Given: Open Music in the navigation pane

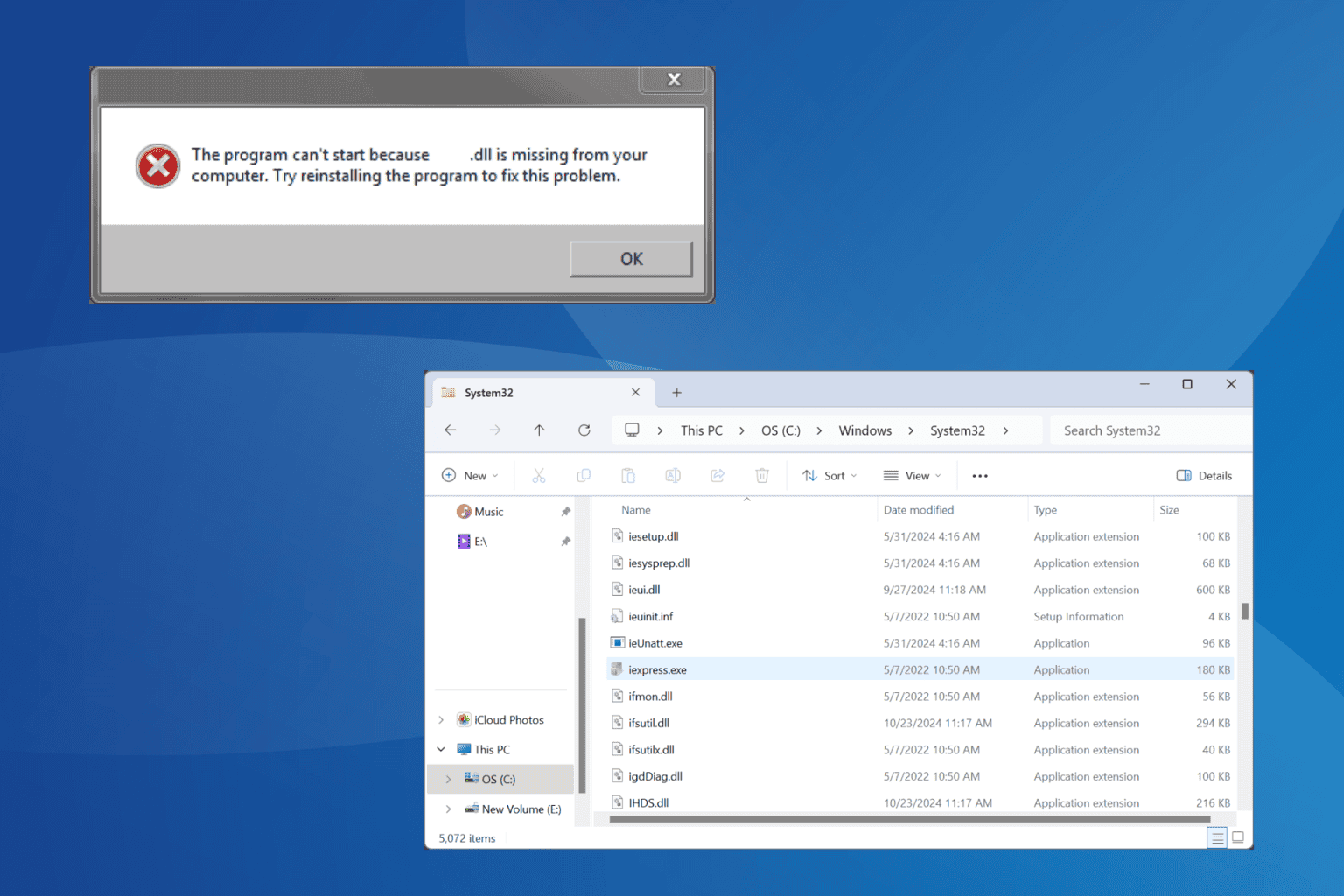Looking at the screenshot, I should [x=489, y=512].
